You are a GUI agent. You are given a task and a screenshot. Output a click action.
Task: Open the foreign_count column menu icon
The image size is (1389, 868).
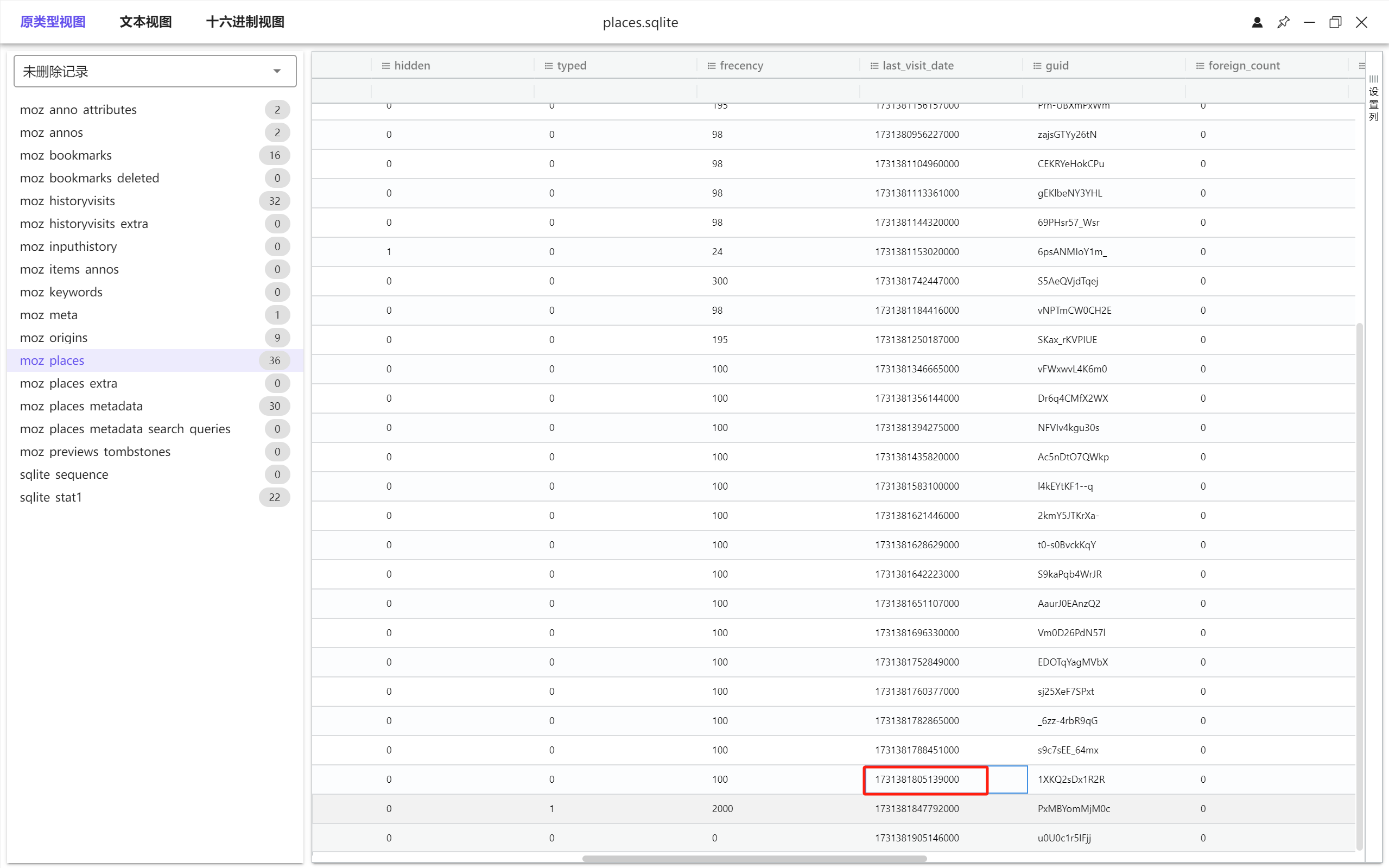point(1200,66)
